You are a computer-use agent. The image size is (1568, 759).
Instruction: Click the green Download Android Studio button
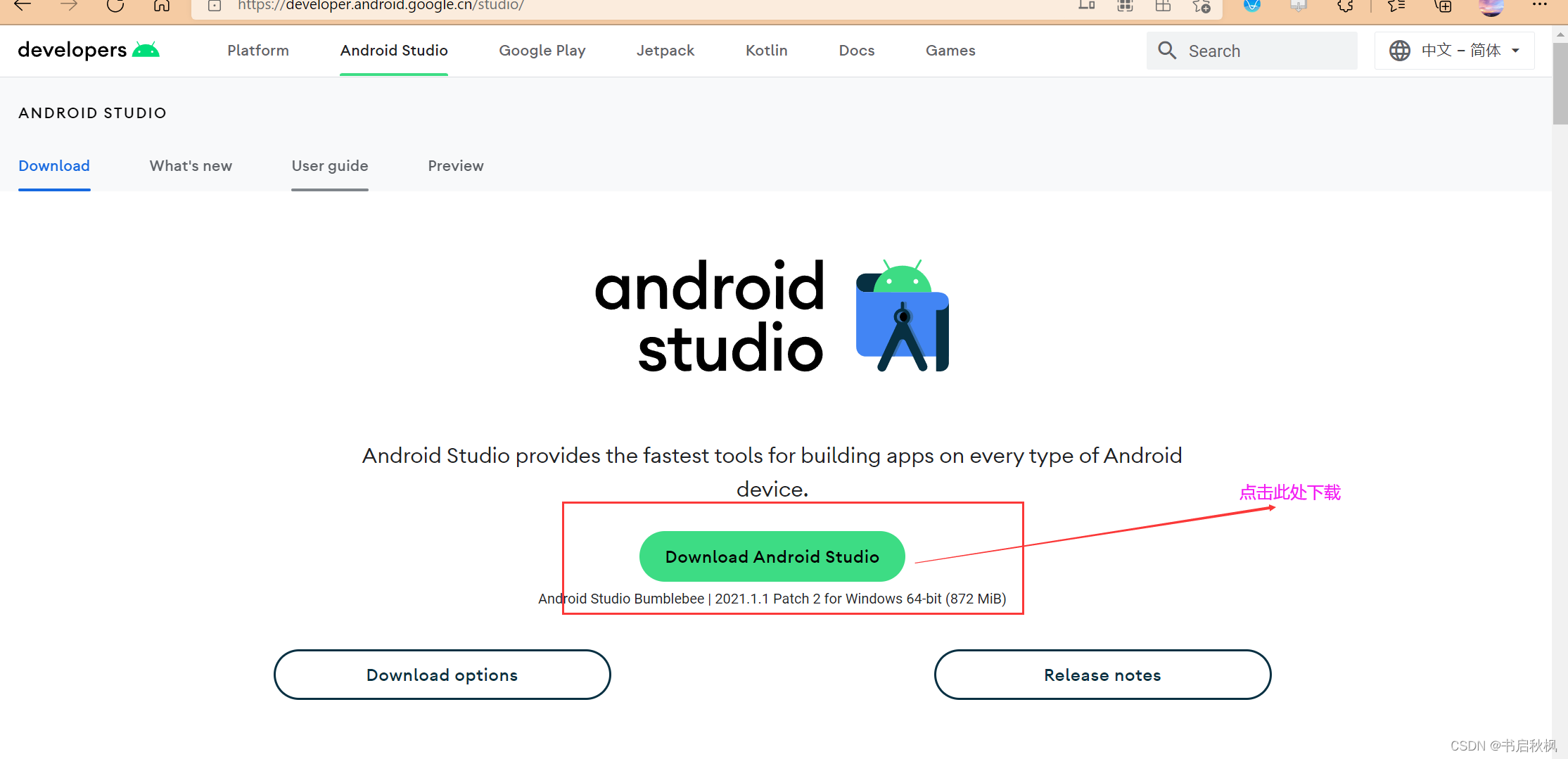(x=772, y=556)
